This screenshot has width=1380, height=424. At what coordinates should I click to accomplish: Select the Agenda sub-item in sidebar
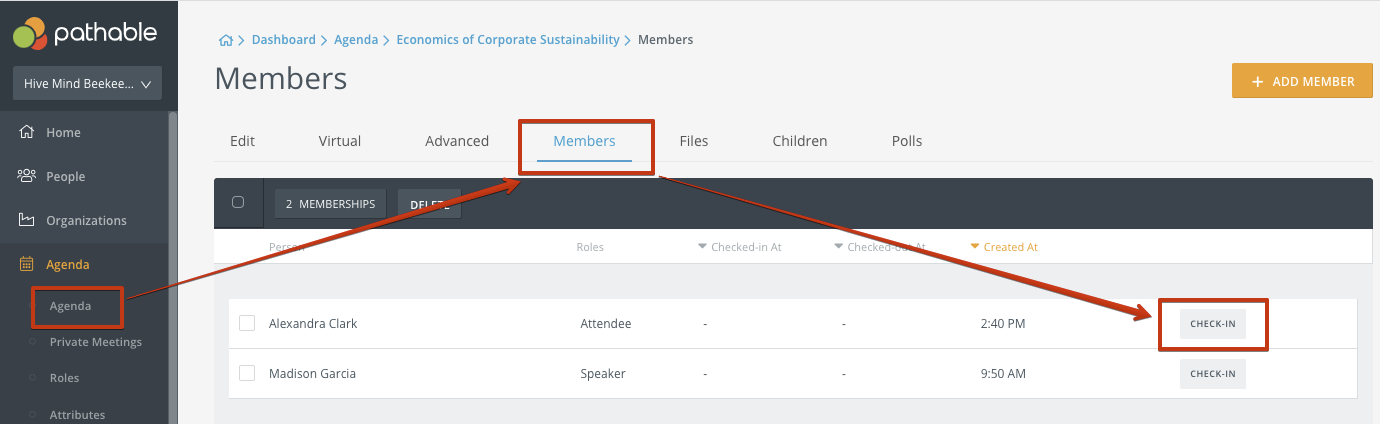point(70,306)
